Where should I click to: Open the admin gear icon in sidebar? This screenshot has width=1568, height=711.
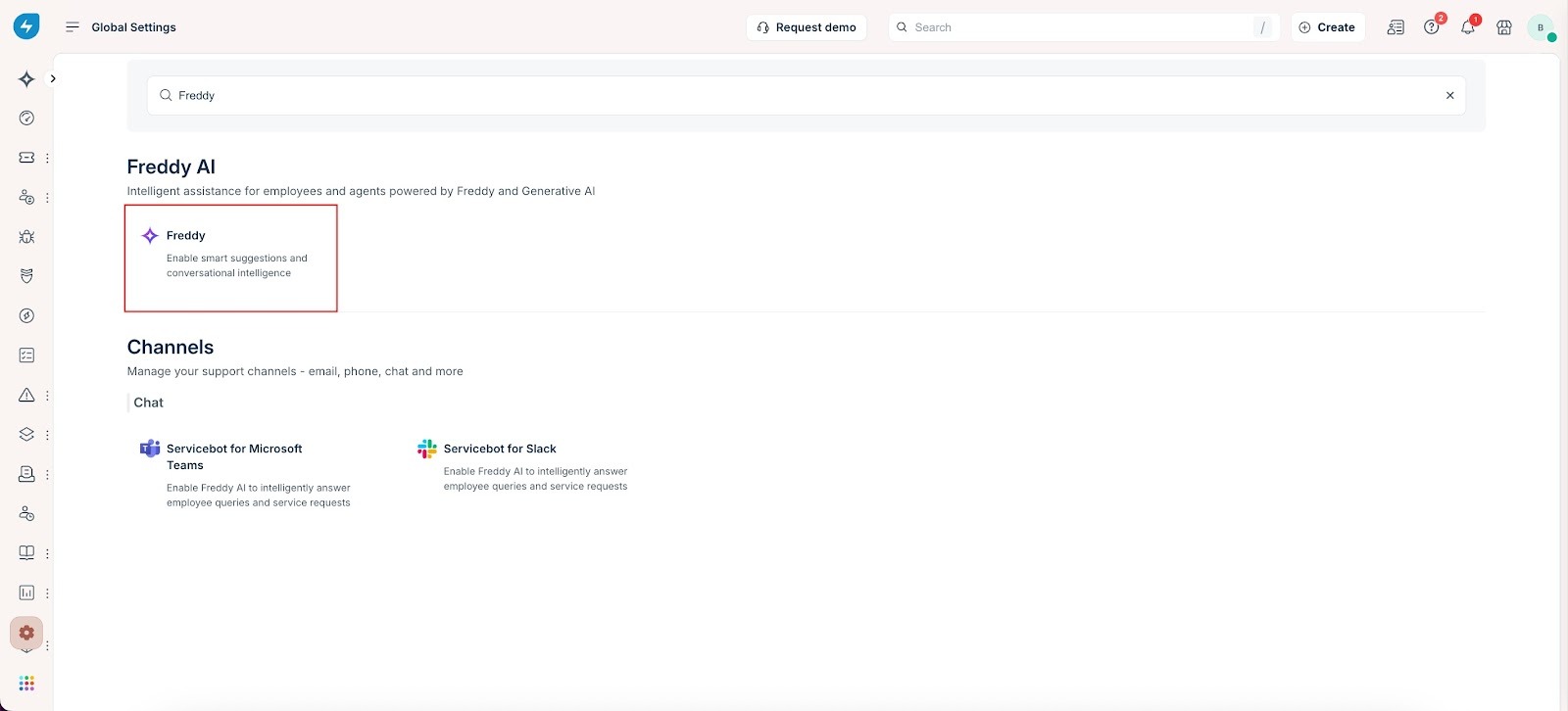point(26,633)
